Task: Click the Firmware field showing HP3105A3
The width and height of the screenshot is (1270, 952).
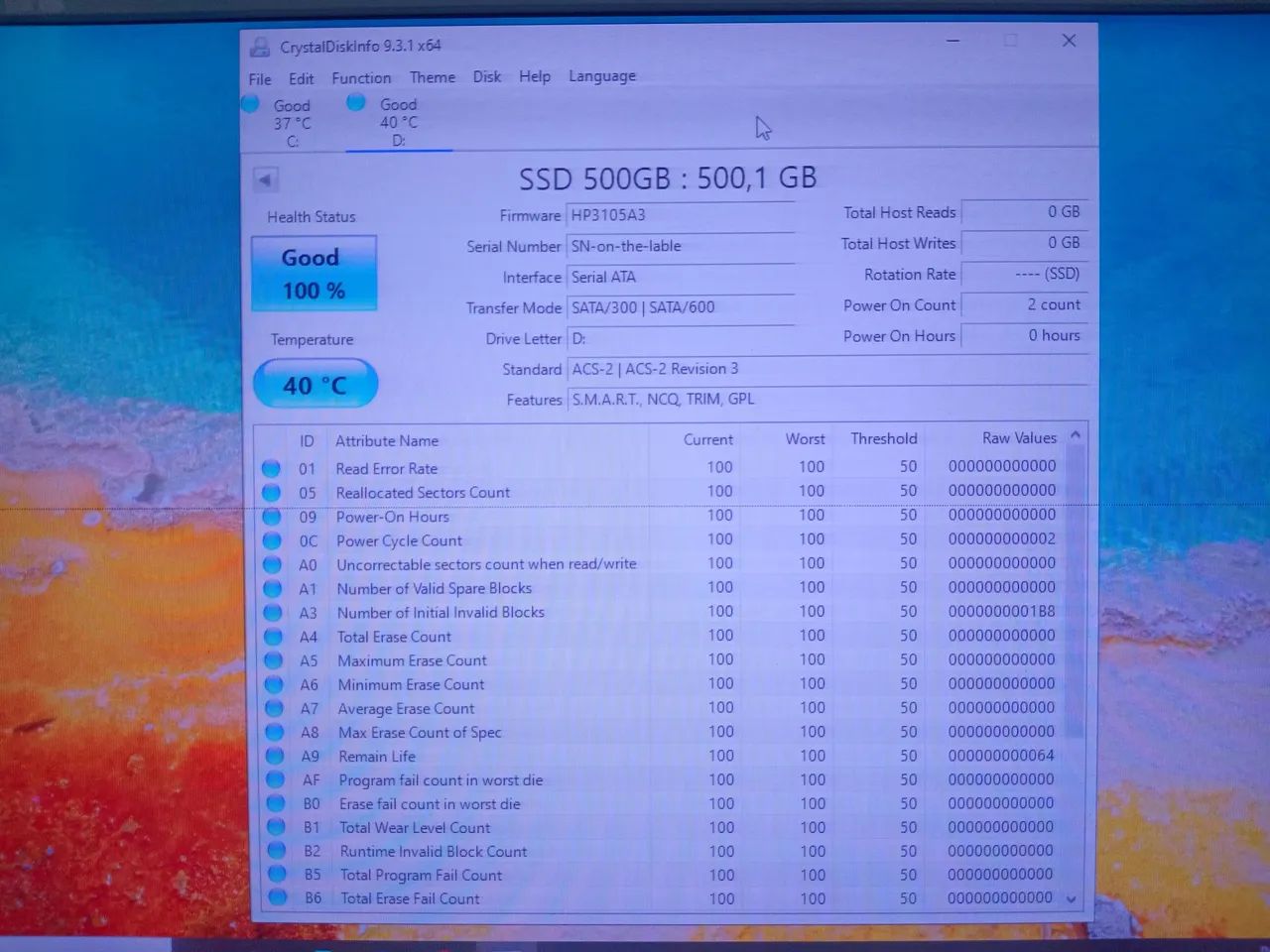Action: [681, 214]
